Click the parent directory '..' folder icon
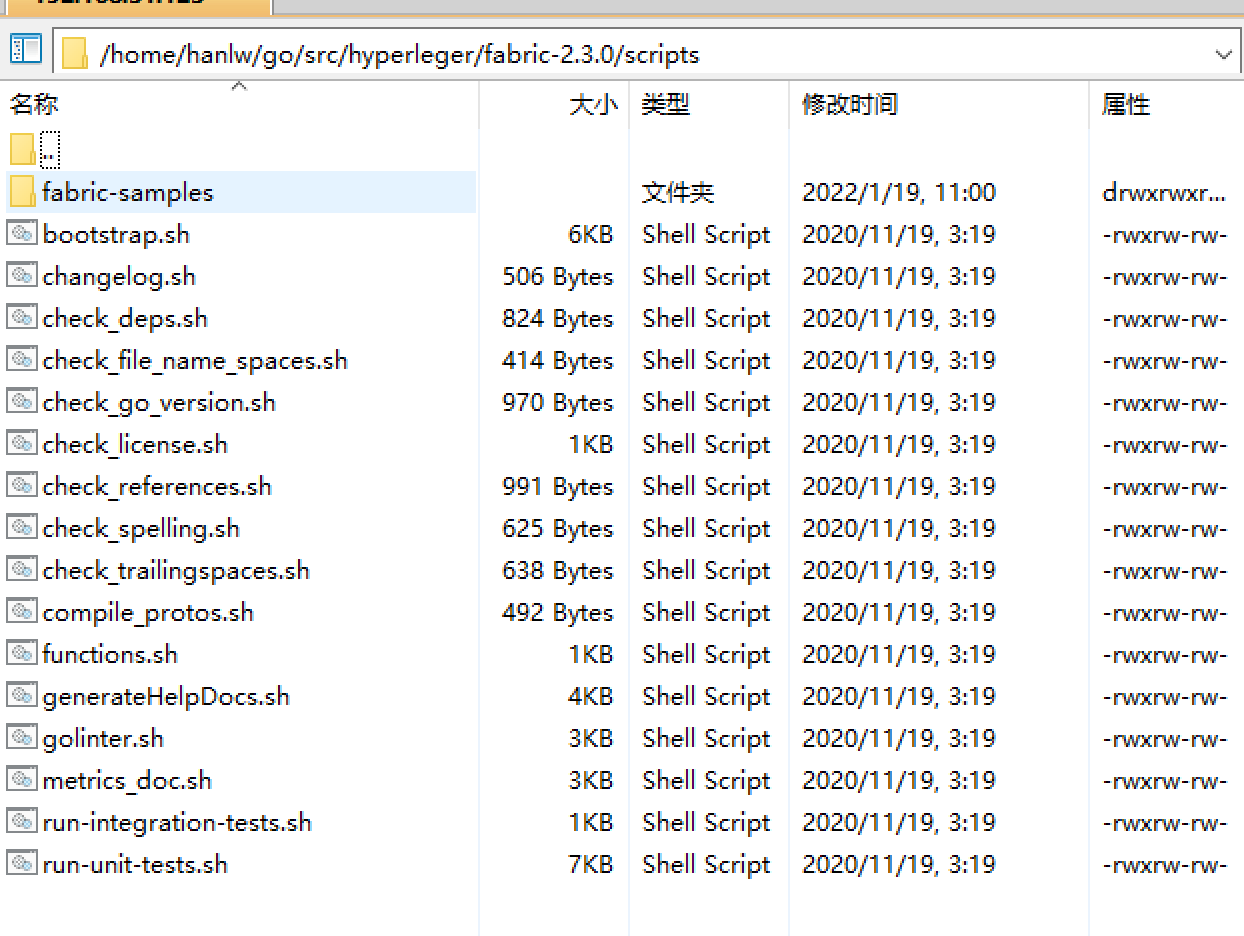Screen dimensions: 1244x936 point(20,149)
